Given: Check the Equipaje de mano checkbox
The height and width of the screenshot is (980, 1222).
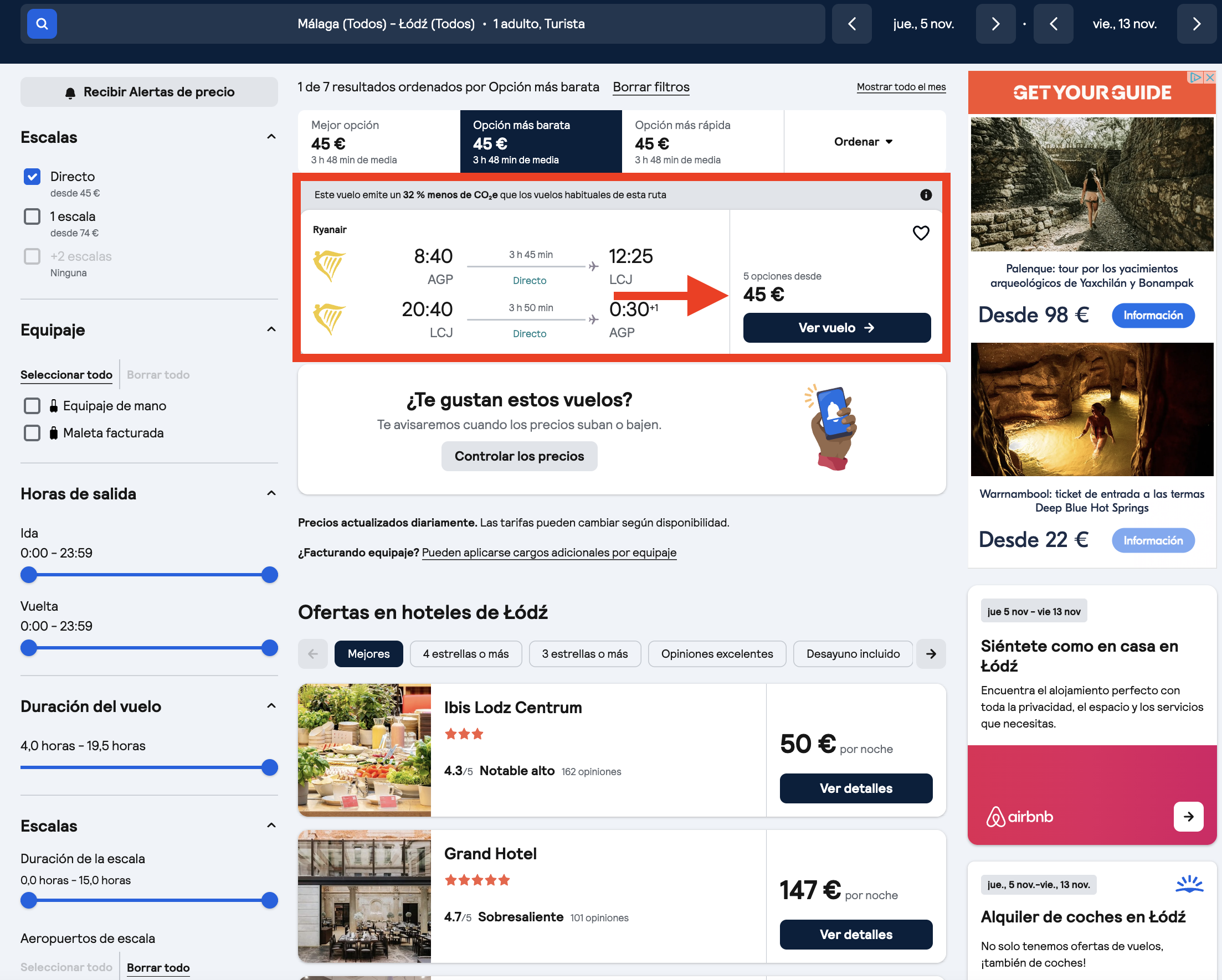Looking at the screenshot, I should (32, 406).
